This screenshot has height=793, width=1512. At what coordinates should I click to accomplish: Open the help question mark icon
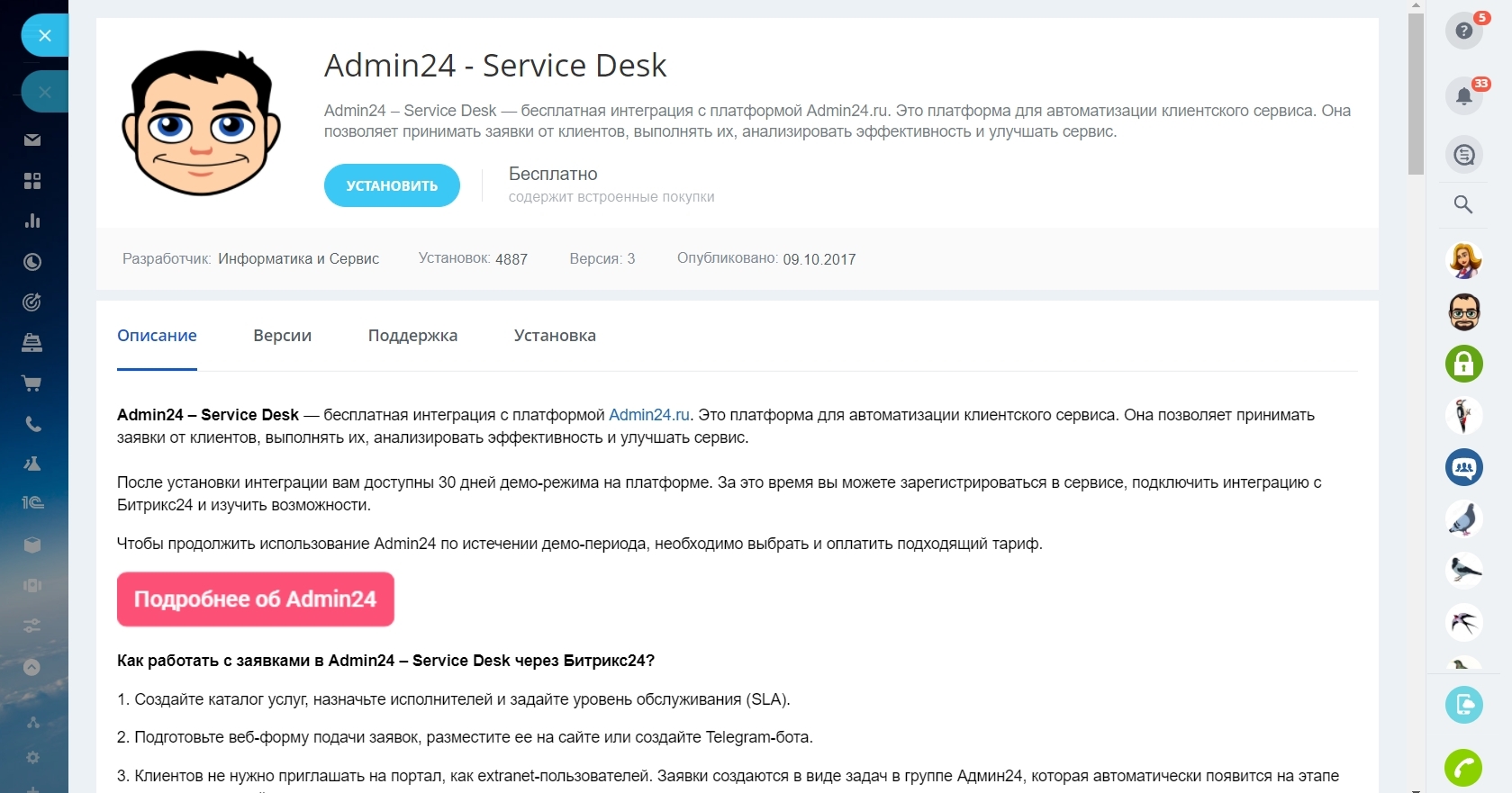1464,32
